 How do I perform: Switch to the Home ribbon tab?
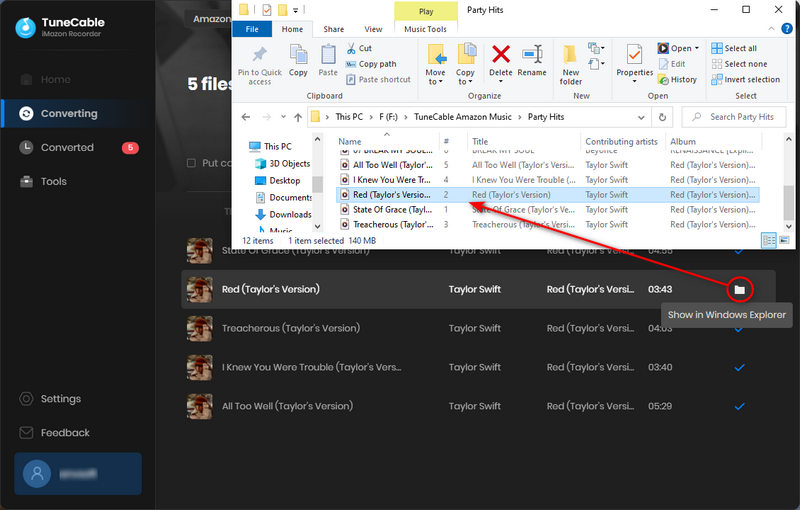(x=292, y=29)
